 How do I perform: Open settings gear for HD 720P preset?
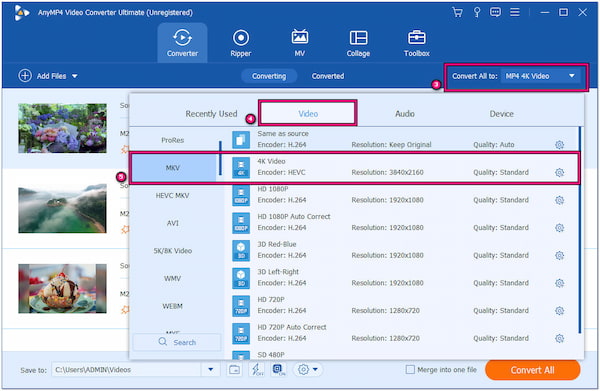click(559, 311)
